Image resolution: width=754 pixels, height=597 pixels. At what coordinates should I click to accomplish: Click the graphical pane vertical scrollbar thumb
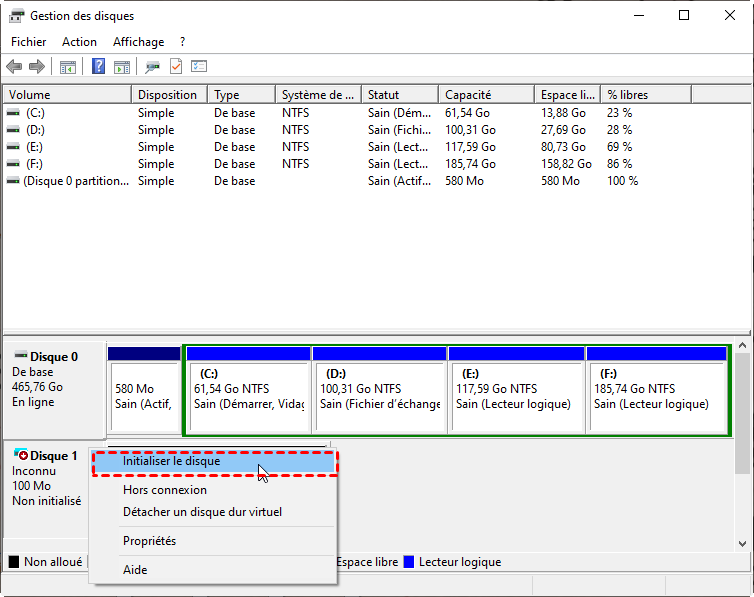tap(742, 413)
